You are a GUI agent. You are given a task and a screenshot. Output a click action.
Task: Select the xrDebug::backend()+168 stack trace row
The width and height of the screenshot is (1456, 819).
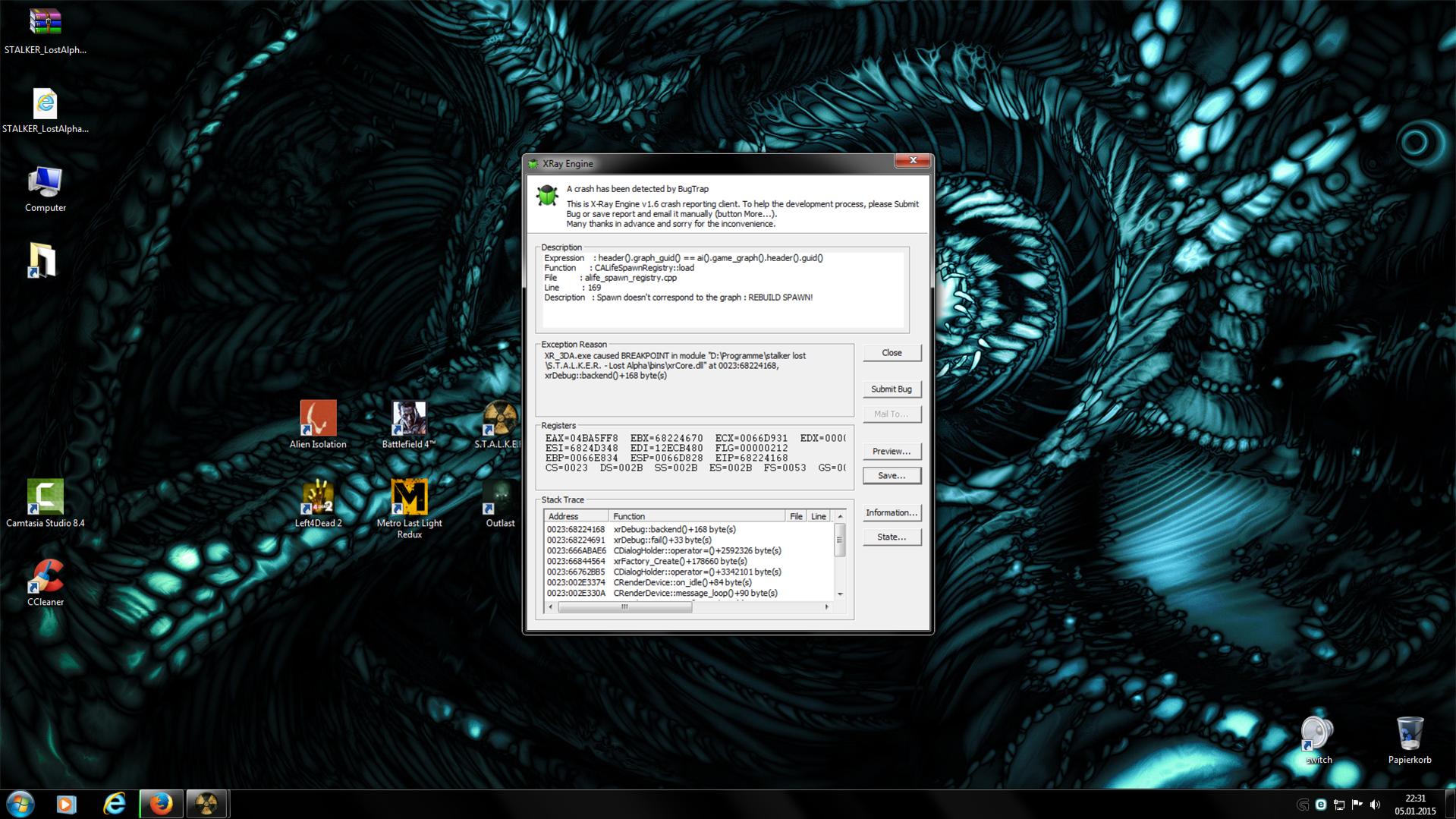(688, 530)
